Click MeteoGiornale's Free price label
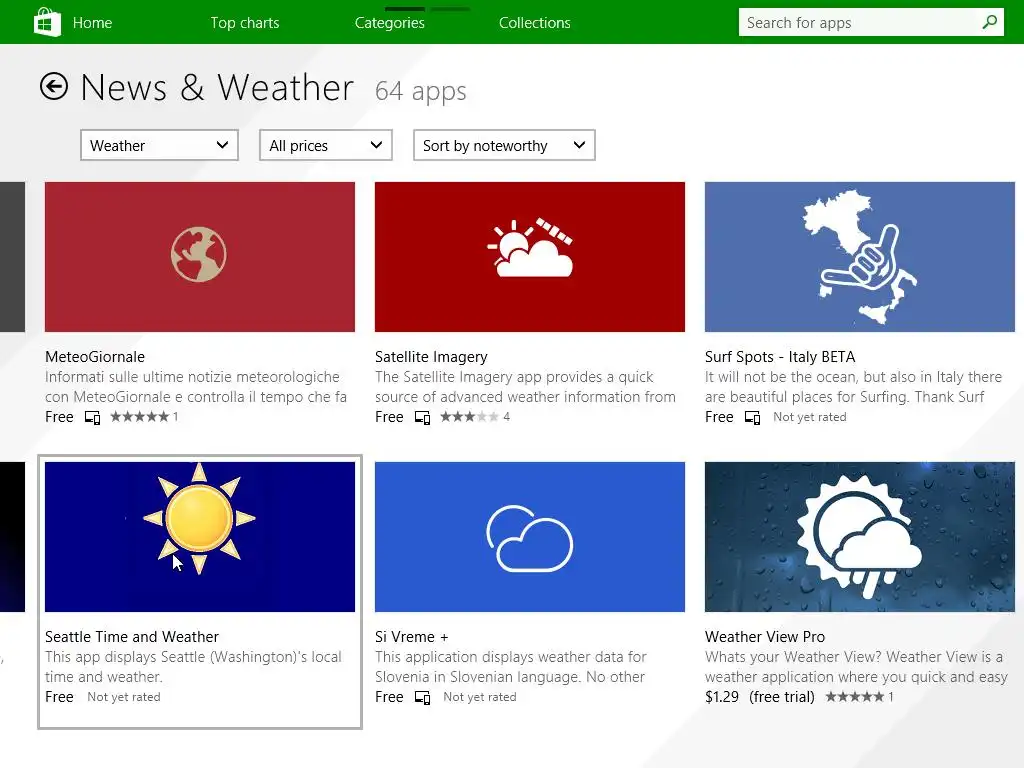The height and width of the screenshot is (768, 1024). pos(59,417)
